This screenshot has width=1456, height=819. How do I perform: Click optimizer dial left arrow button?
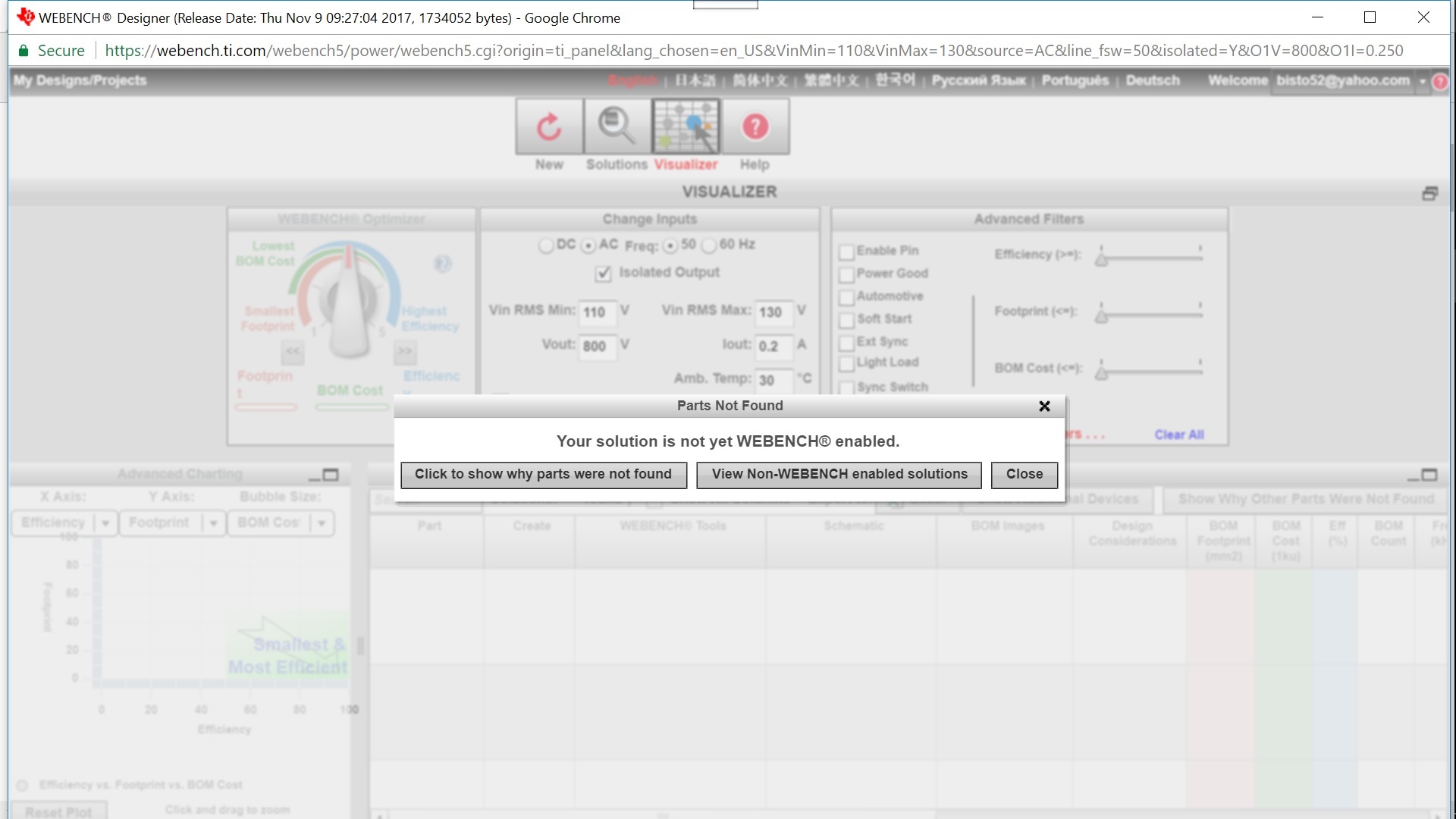point(293,351)
